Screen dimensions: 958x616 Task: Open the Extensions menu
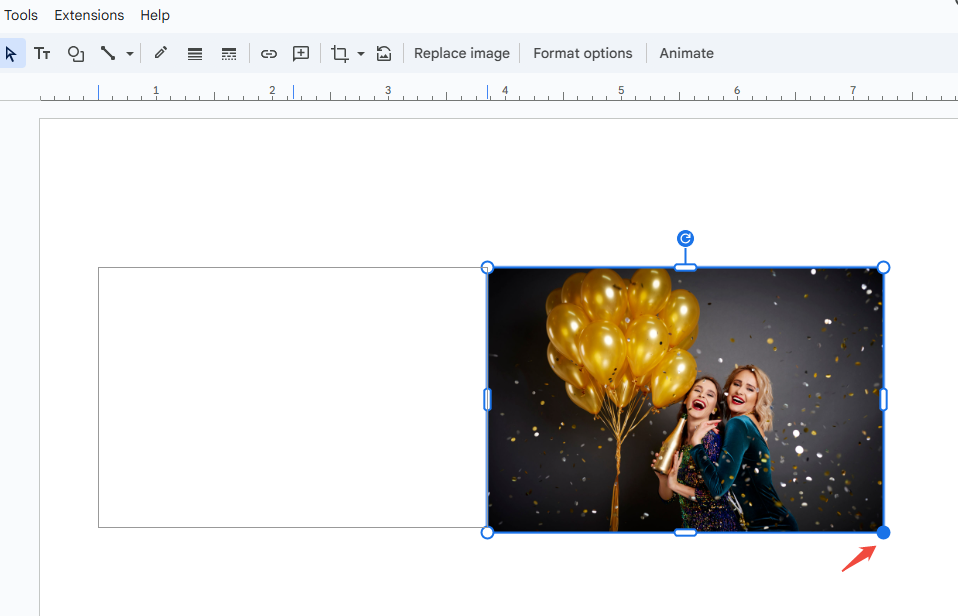pyautogui.click(x=89, y=15)
